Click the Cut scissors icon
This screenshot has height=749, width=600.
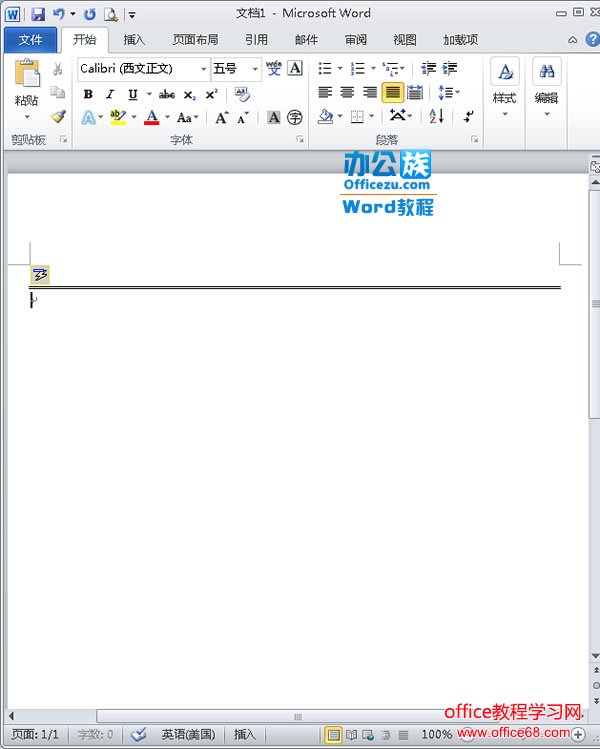click(58, 69)
